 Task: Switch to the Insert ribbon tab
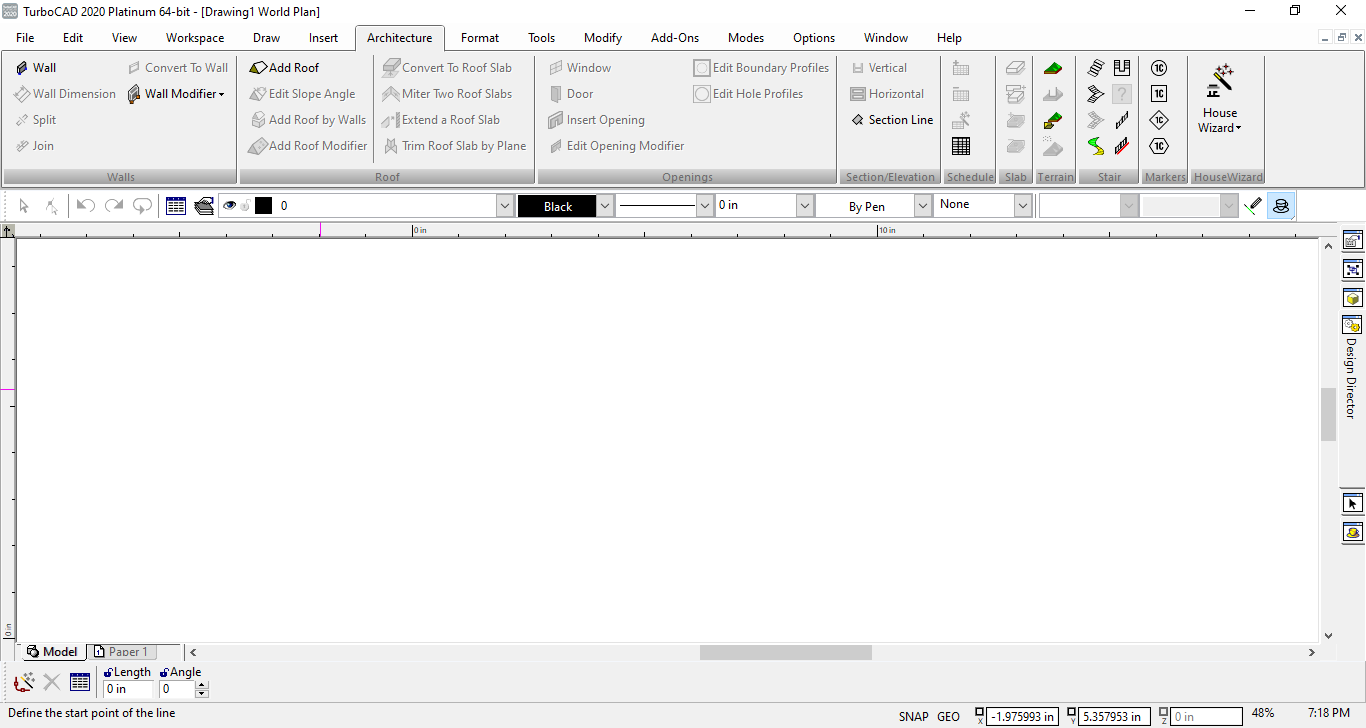323,38
